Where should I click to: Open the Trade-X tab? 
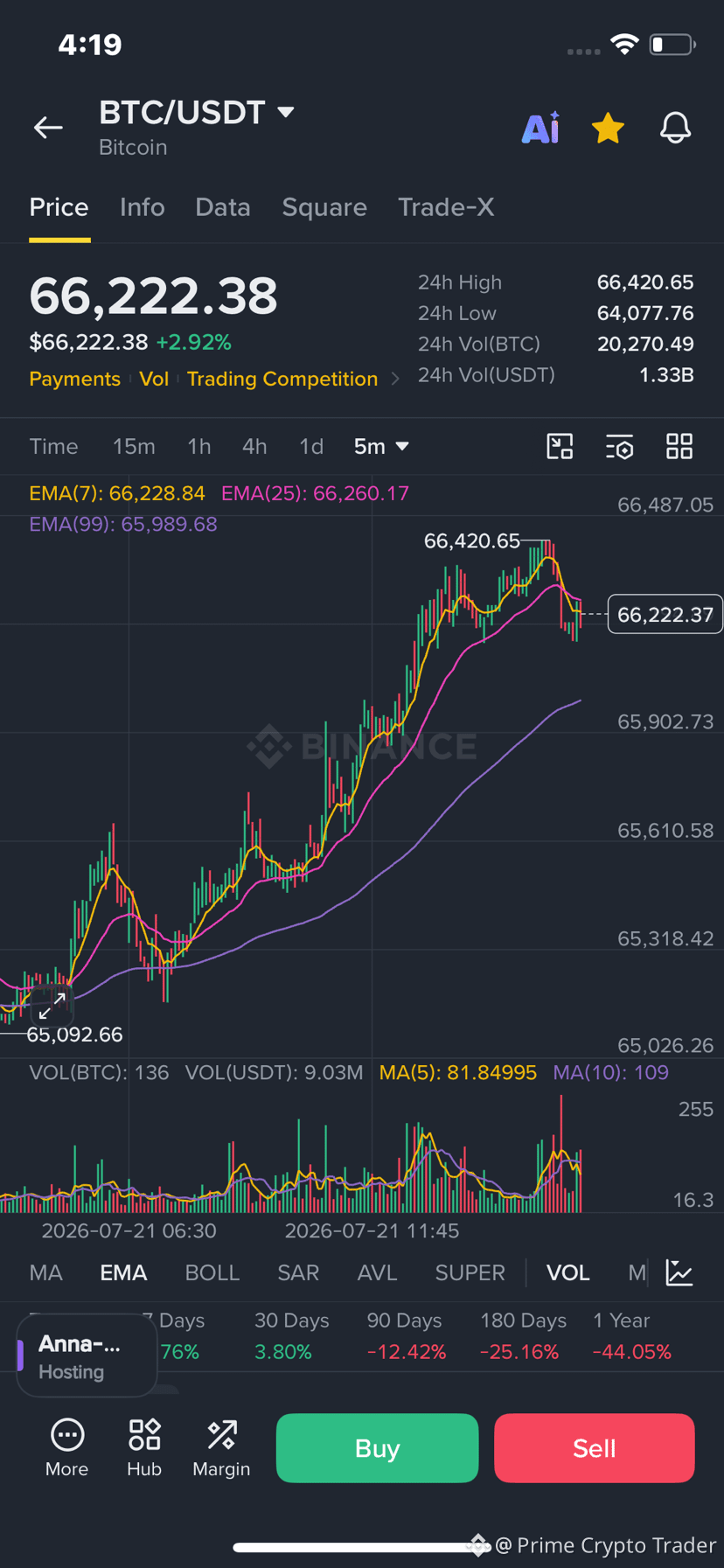coord(446,207)
